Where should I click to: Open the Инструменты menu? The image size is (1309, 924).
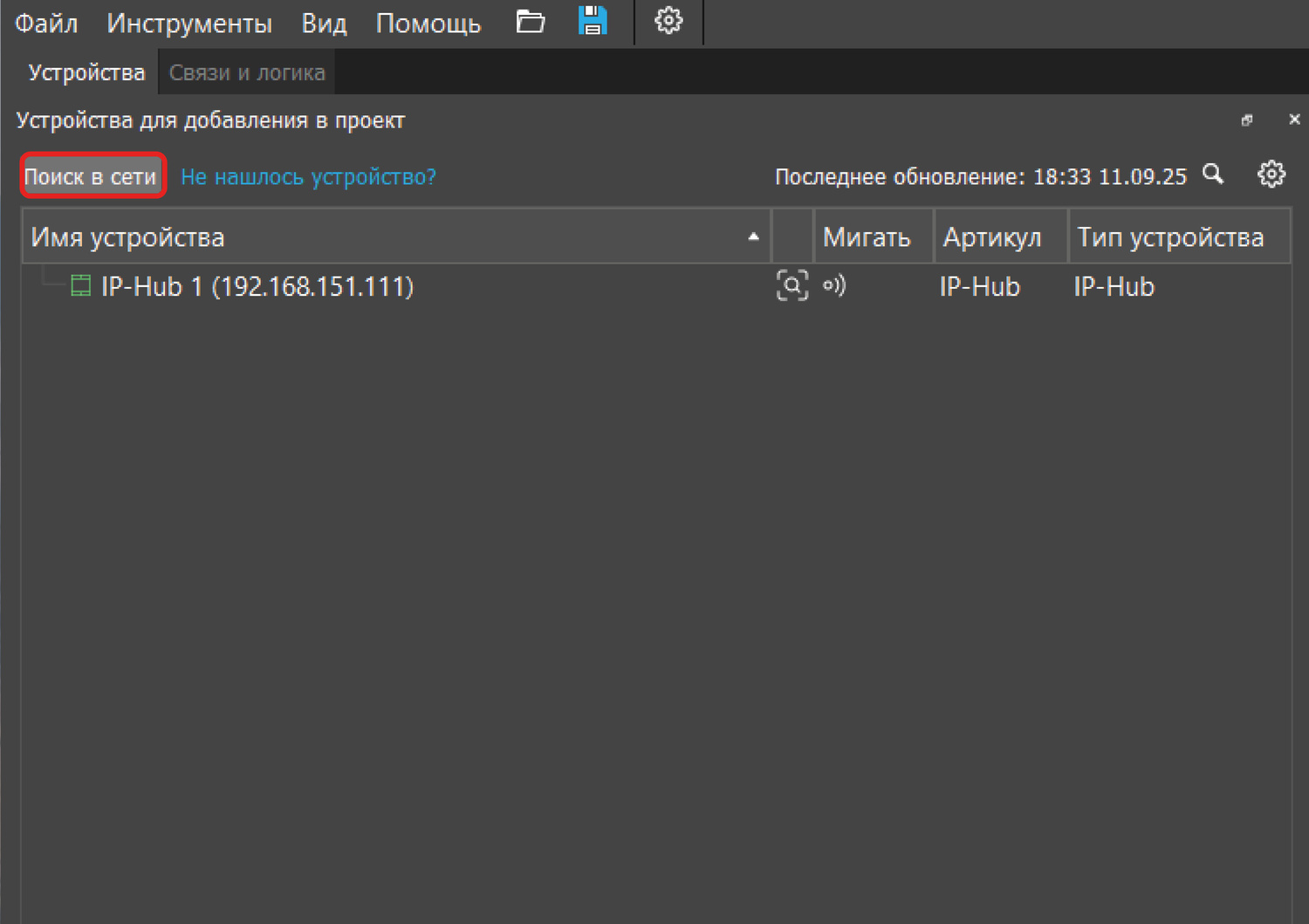[189, 24]
